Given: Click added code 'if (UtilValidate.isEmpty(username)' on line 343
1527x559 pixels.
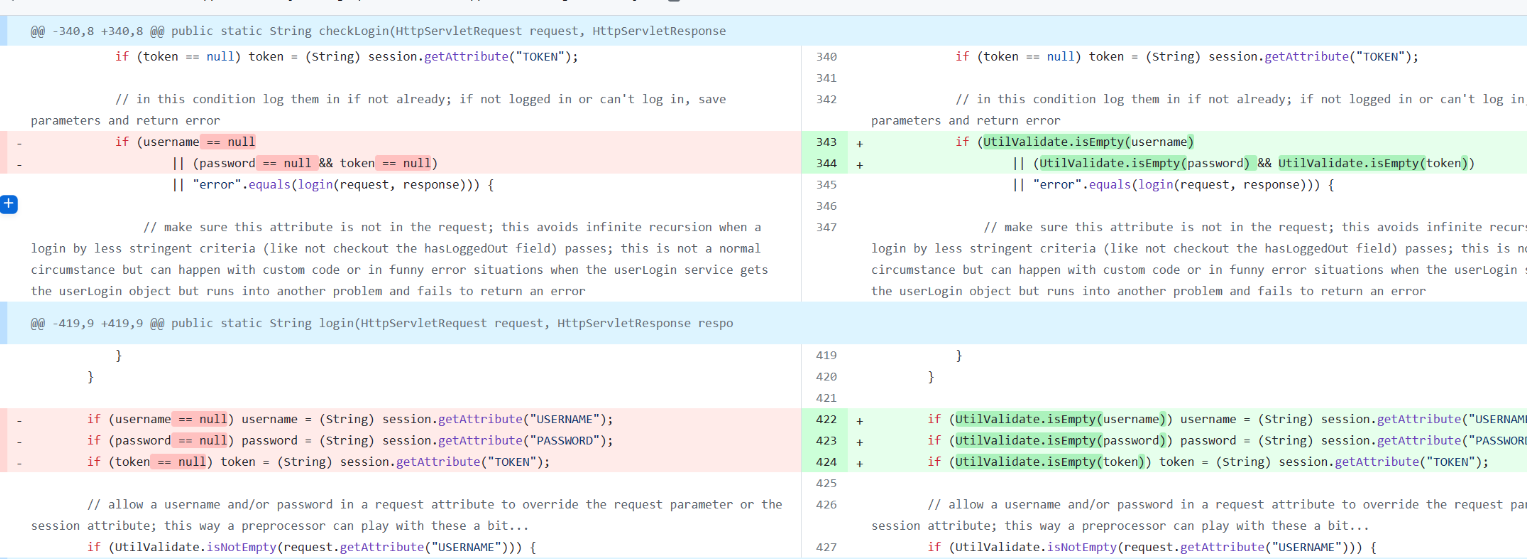Looking at the screenshot, I should click(1075, 142).
